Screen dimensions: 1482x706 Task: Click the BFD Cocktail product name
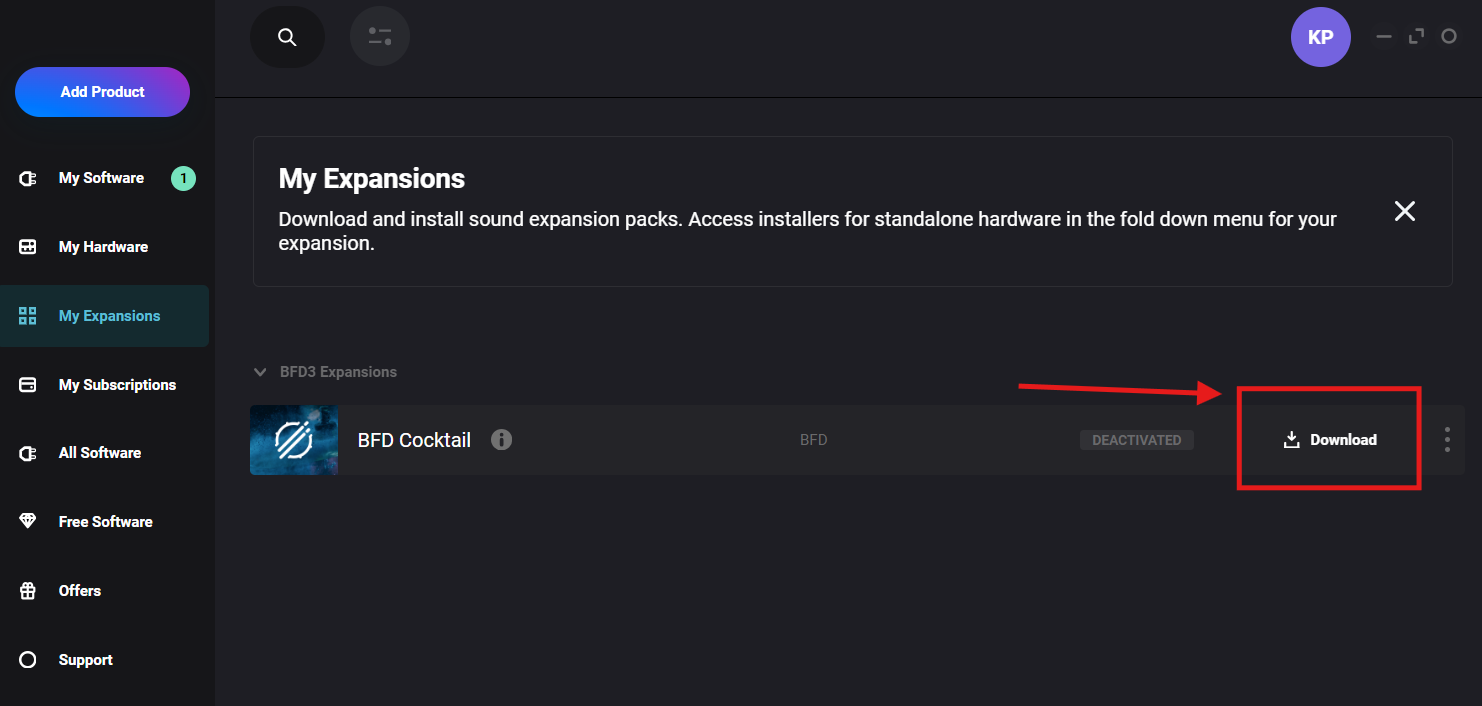(x=414, y=440)
